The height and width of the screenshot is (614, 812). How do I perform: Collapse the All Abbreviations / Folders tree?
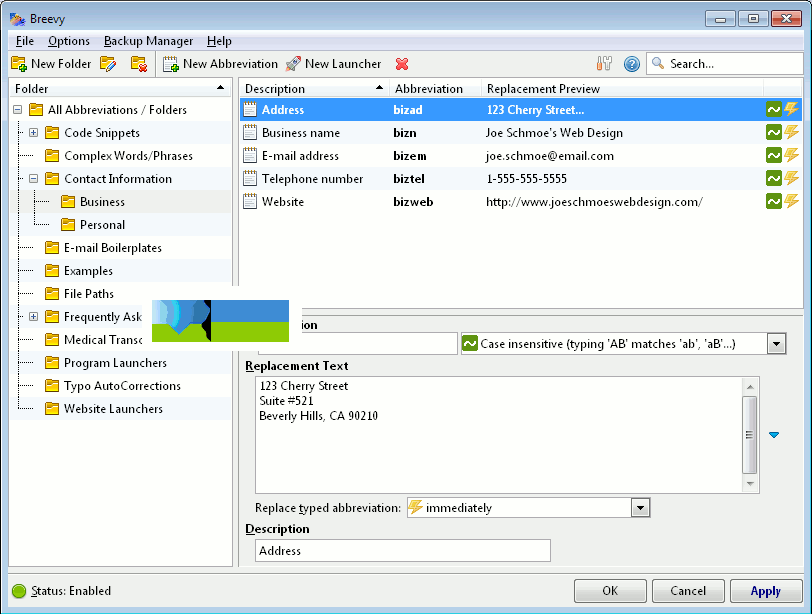pyautogui.click(x=18, y=110)
